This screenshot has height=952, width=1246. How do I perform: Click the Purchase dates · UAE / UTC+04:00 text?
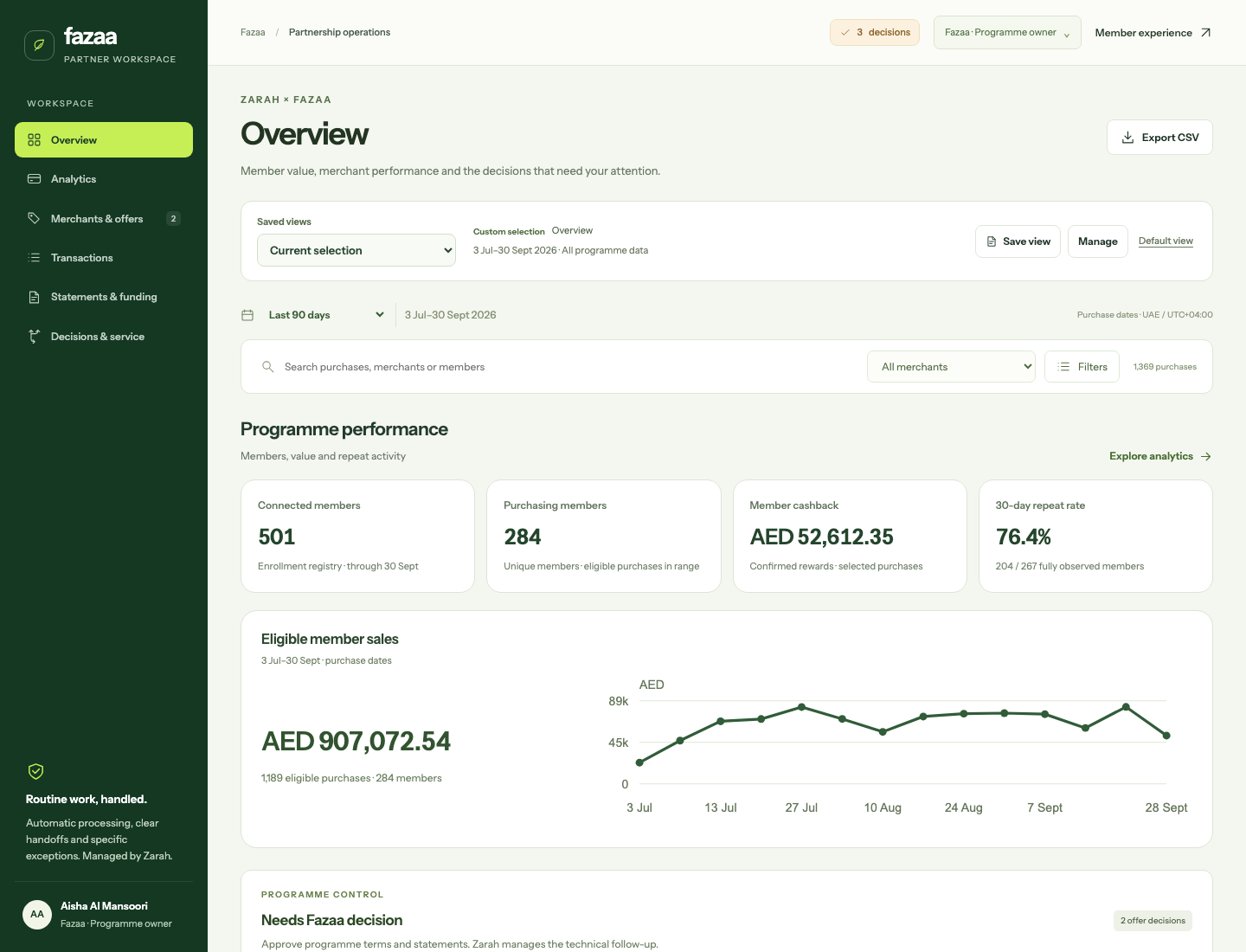1145,315
